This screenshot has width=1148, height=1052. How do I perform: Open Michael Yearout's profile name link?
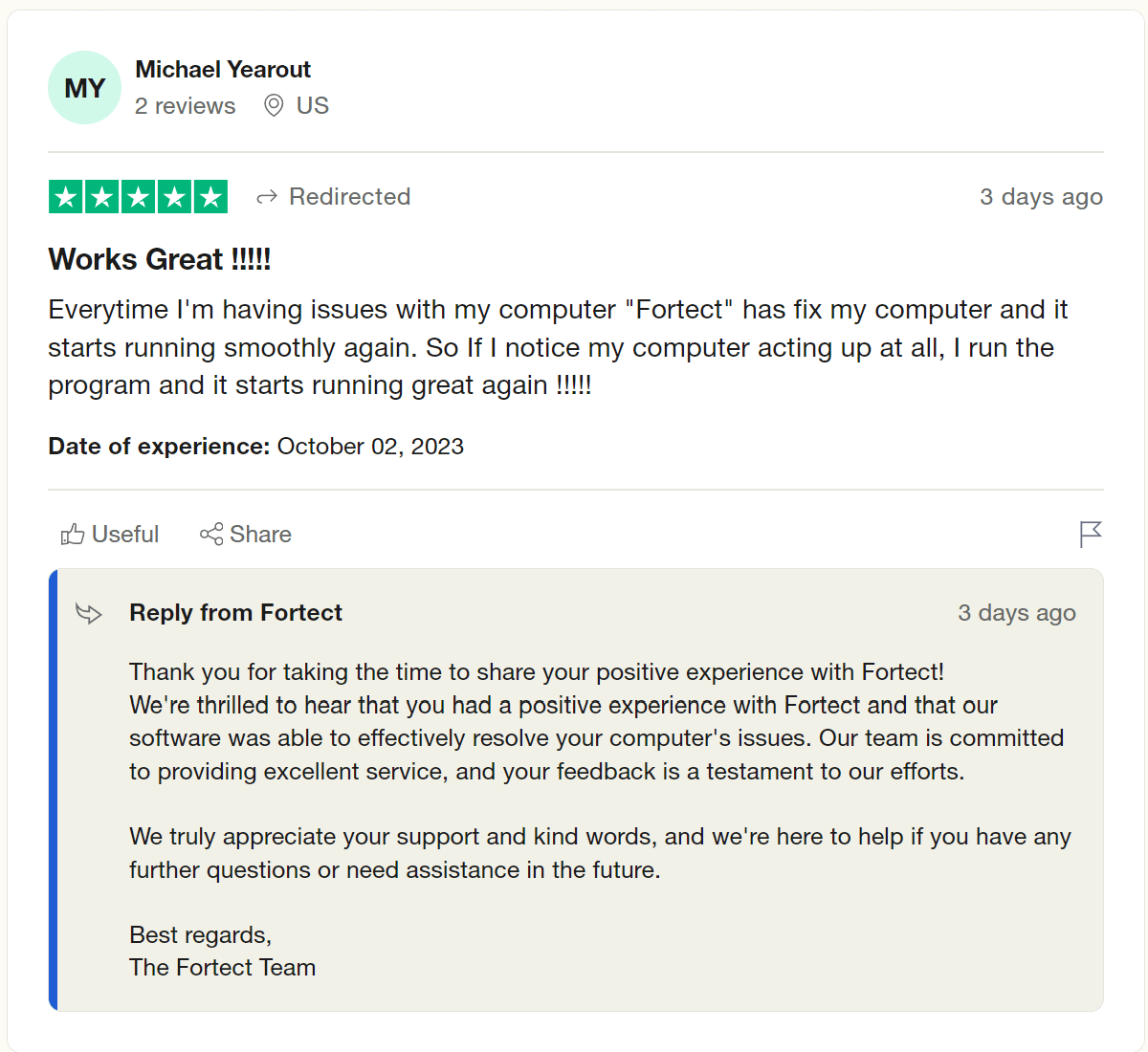click(x=223, y=70)
